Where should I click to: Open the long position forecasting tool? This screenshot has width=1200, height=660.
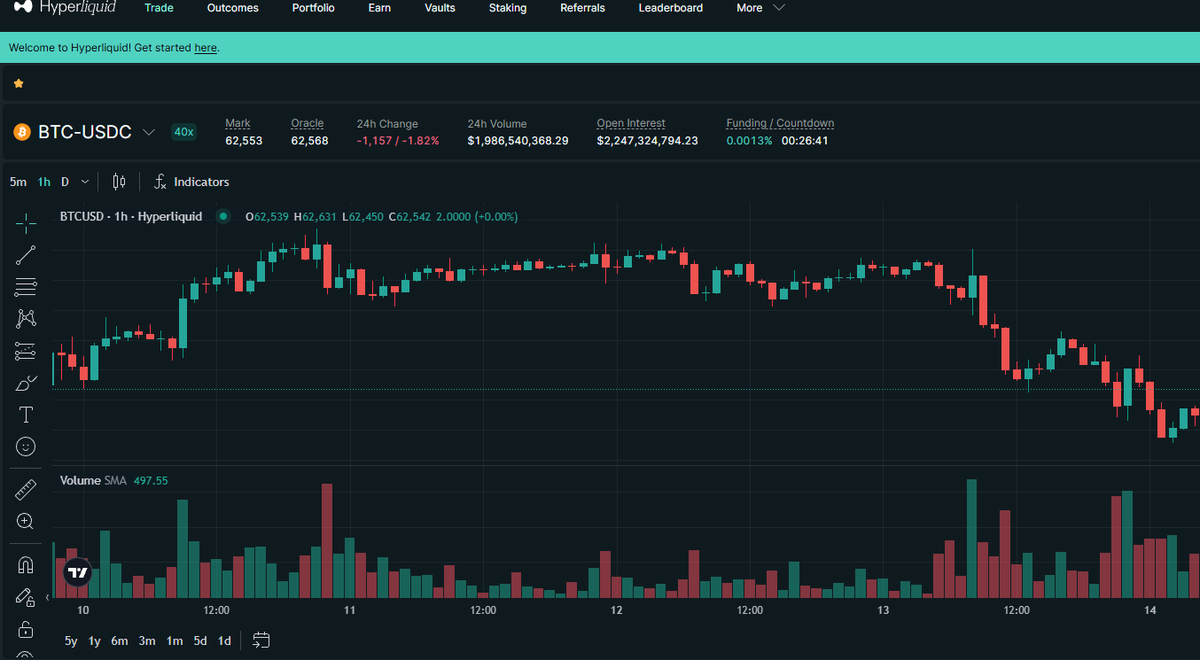26,351
